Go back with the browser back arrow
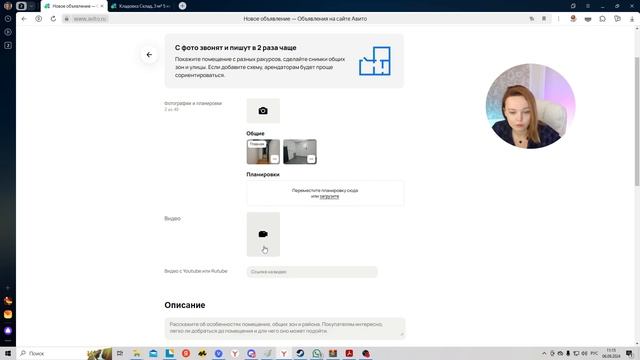Screen dimensions: 640x360 pos(24,19)
